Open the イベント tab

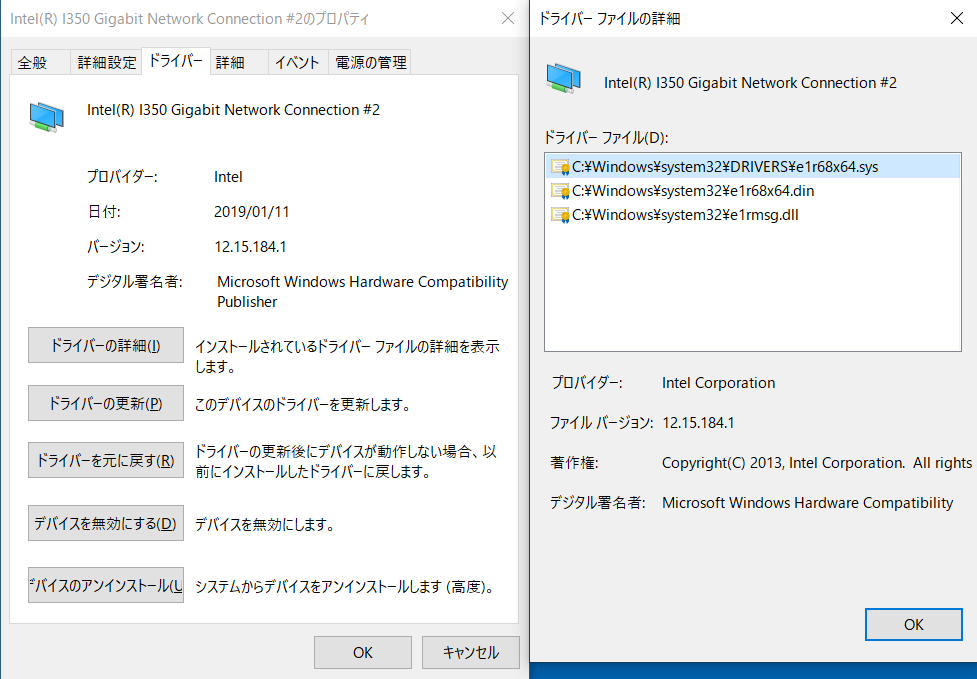point(297,61)
